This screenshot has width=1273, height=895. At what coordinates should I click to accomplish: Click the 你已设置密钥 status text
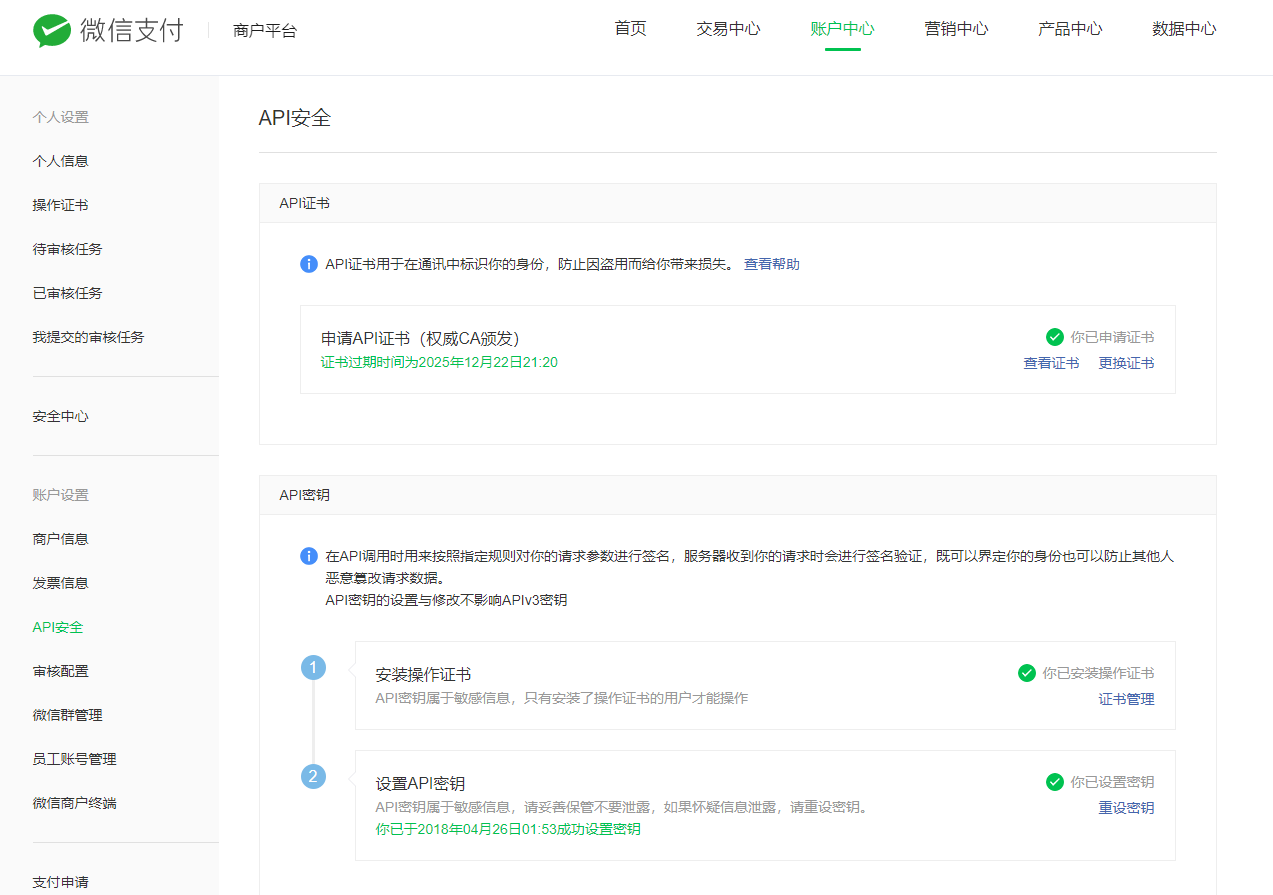[1112, 782]
